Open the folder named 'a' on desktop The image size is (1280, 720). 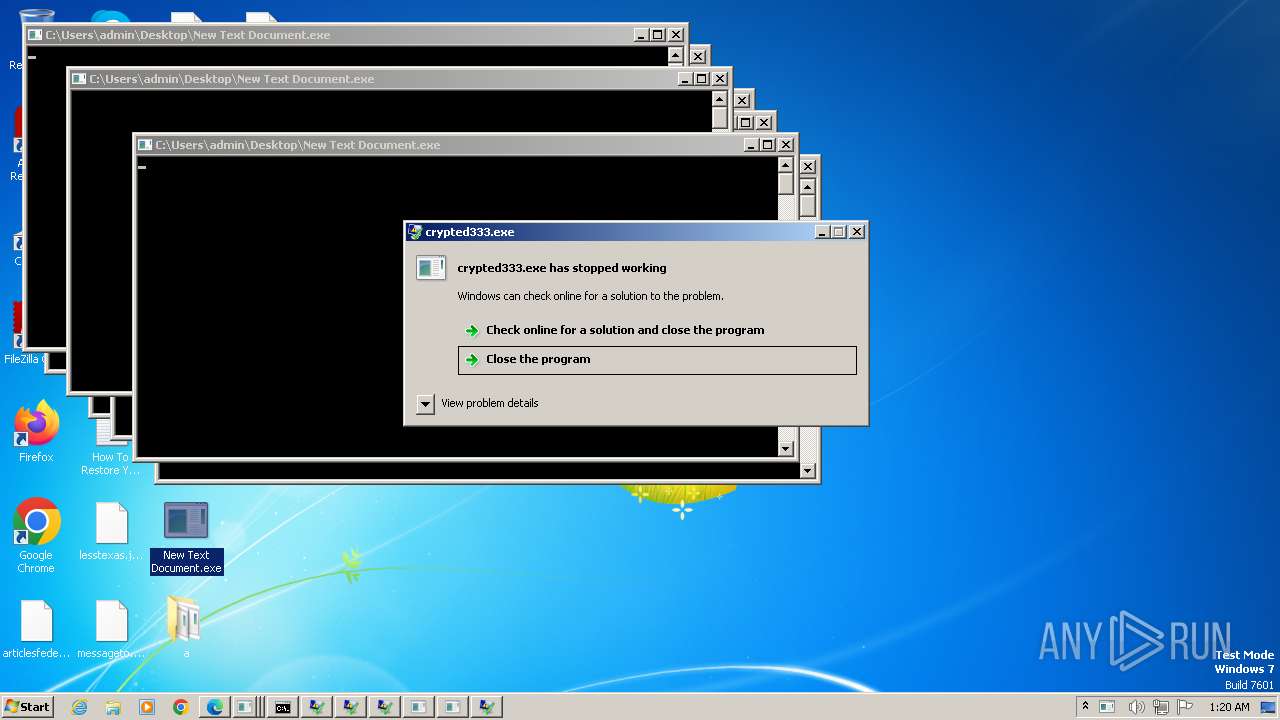pos(186,627)
